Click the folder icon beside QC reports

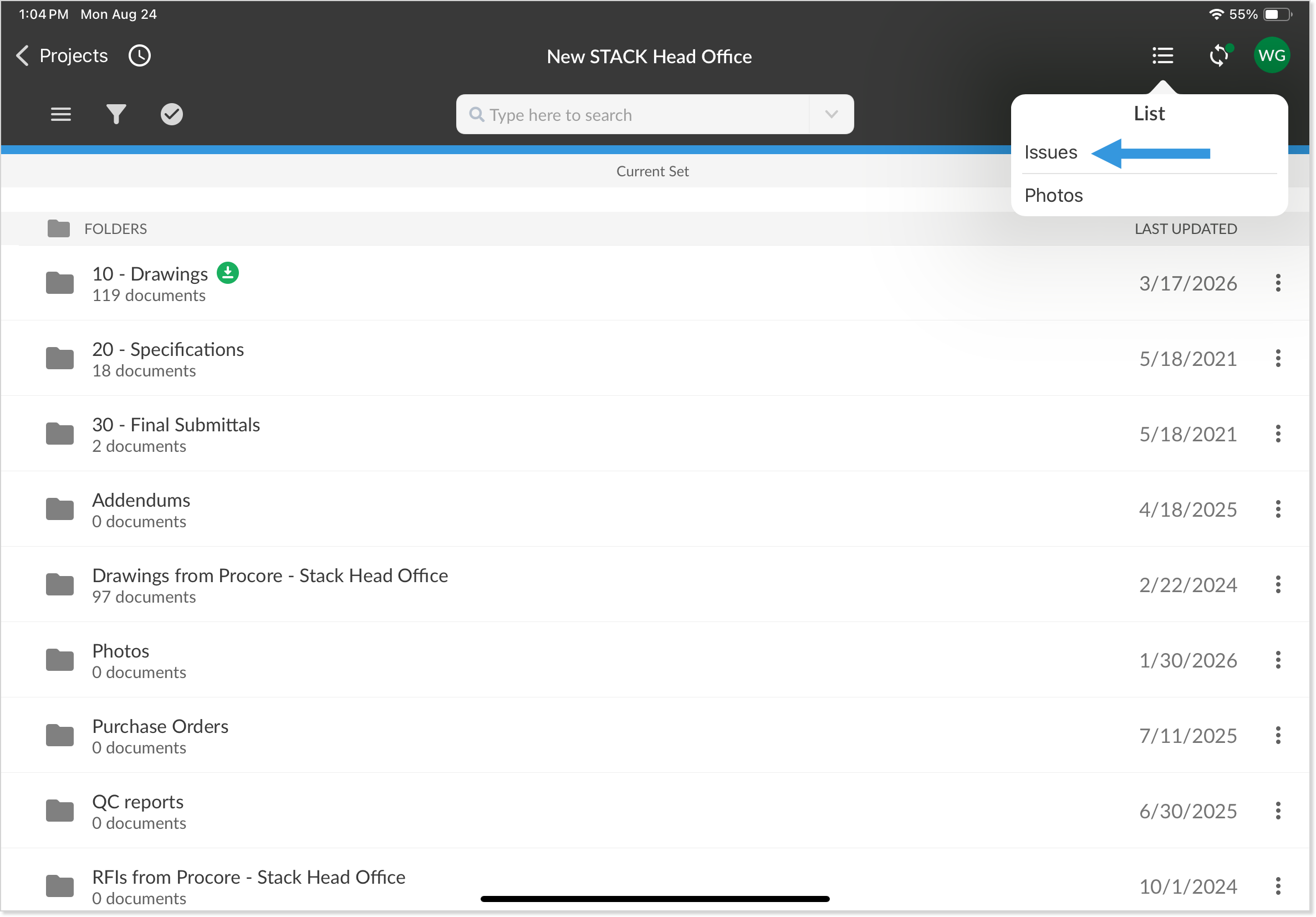(x=60, y=811)
